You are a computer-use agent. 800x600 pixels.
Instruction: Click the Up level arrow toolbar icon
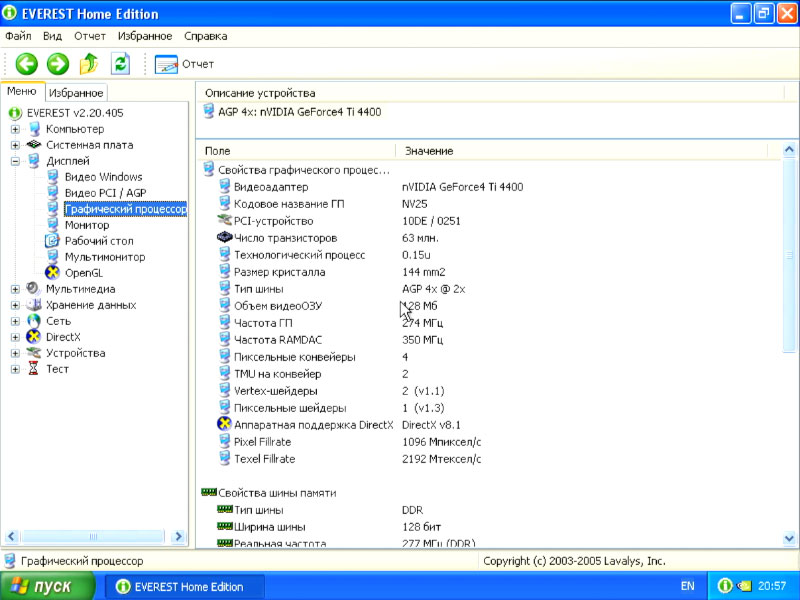tap(89, 64)
